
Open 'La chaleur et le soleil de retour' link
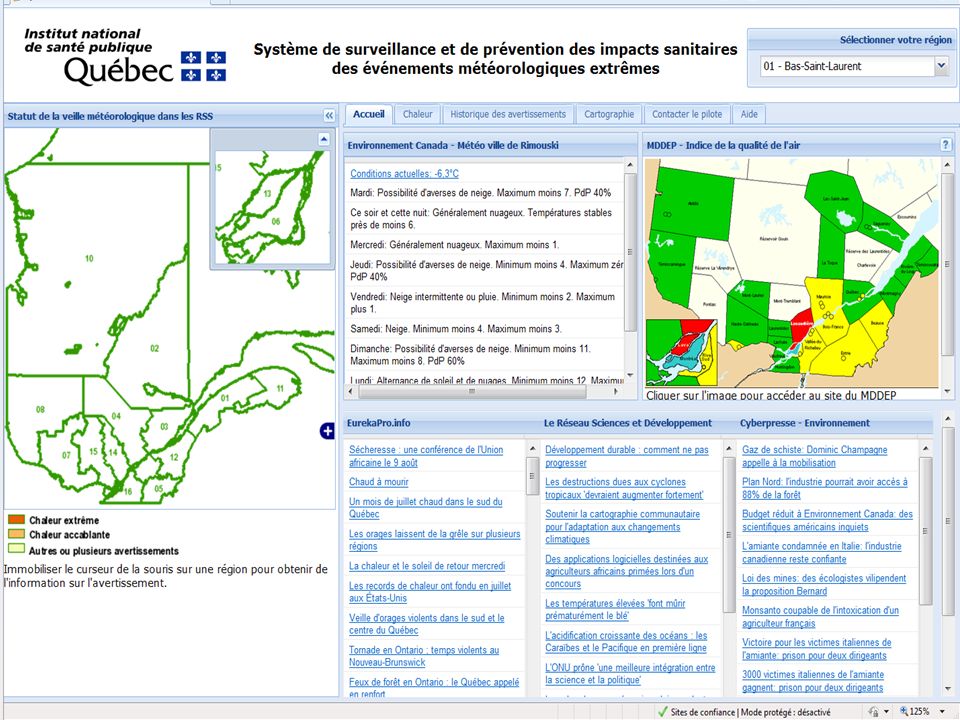pos(427,566)
